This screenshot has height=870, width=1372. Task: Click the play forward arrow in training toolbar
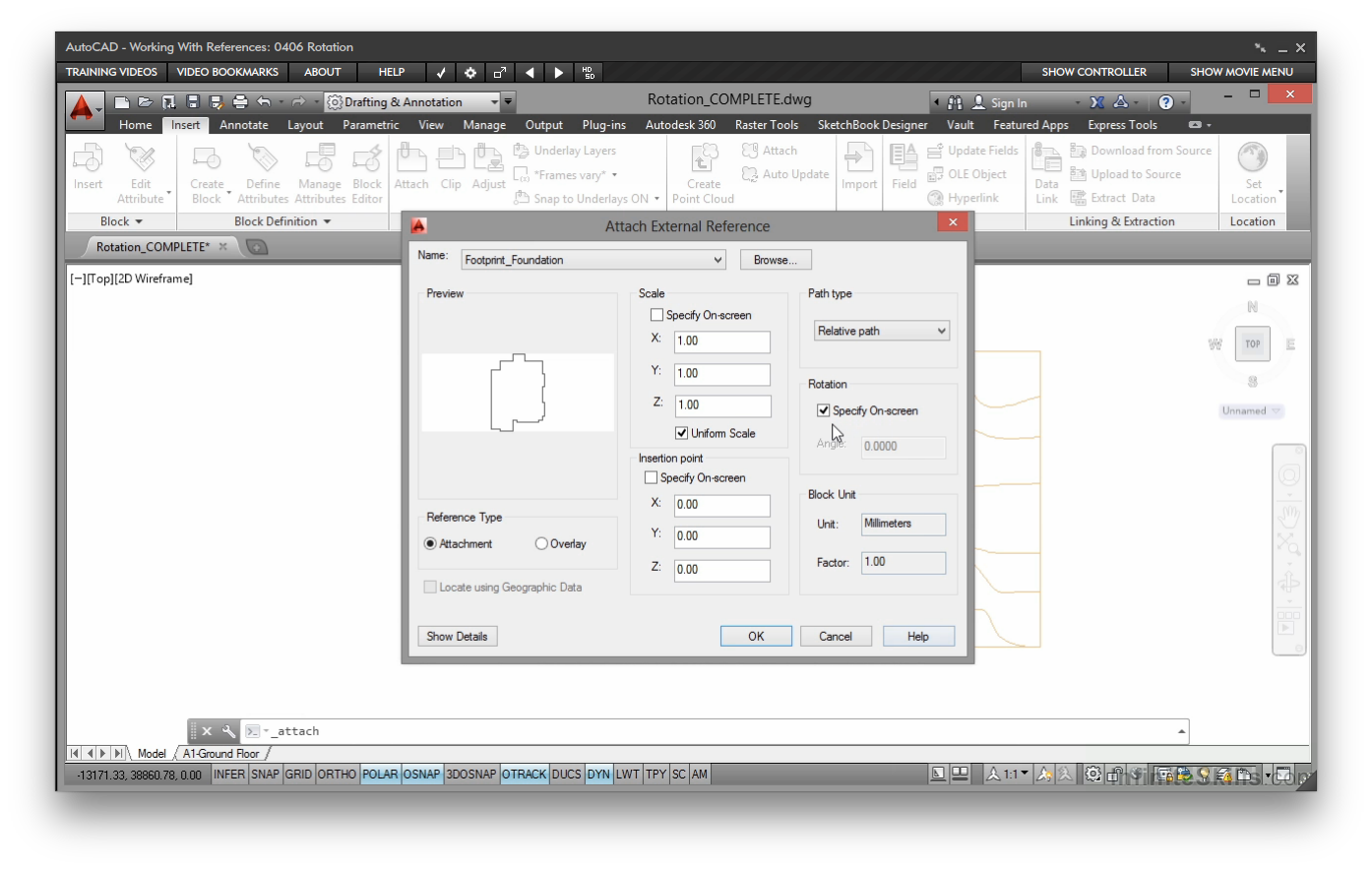[559, 72]
